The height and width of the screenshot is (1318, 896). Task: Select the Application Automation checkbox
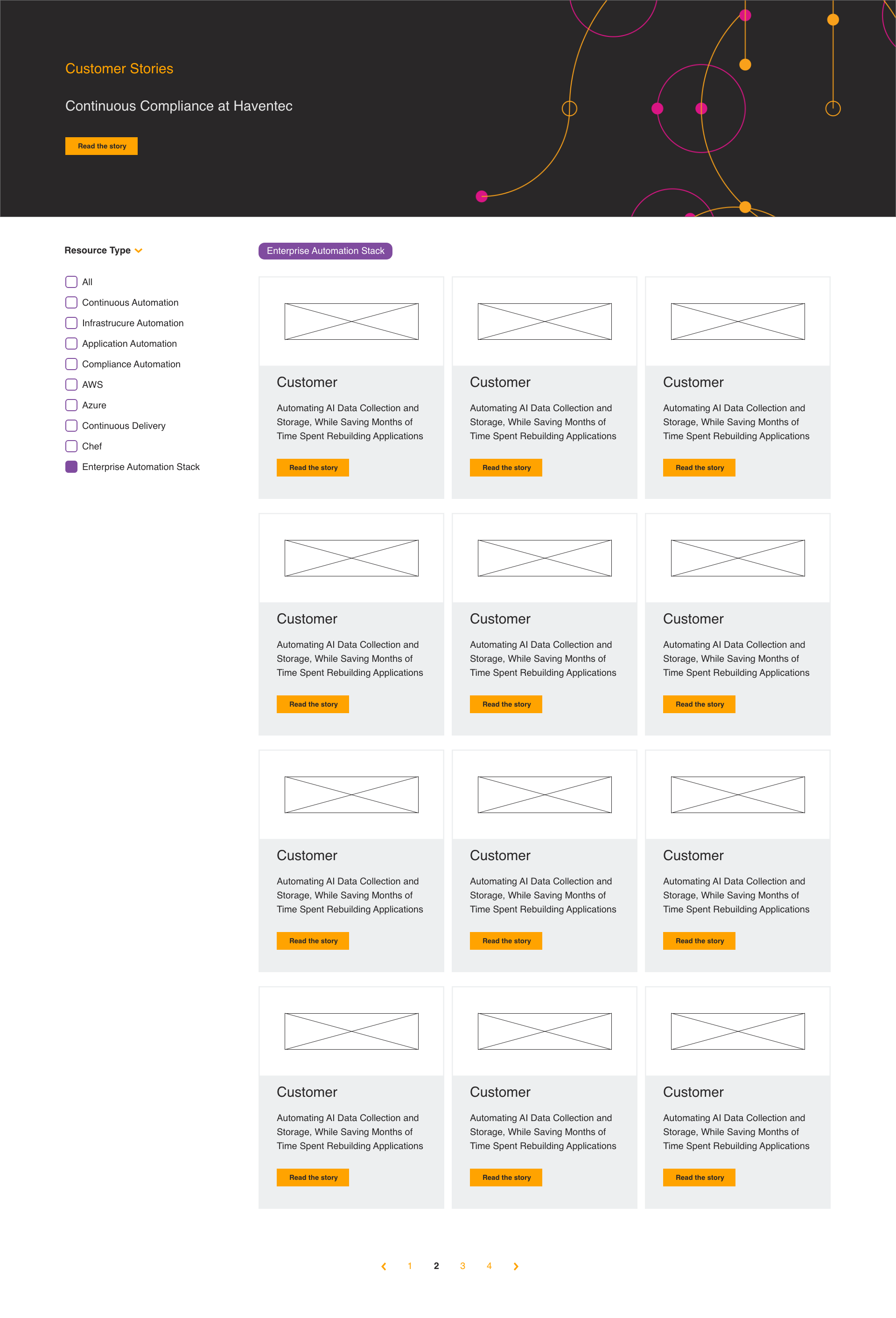pos(71,343)
